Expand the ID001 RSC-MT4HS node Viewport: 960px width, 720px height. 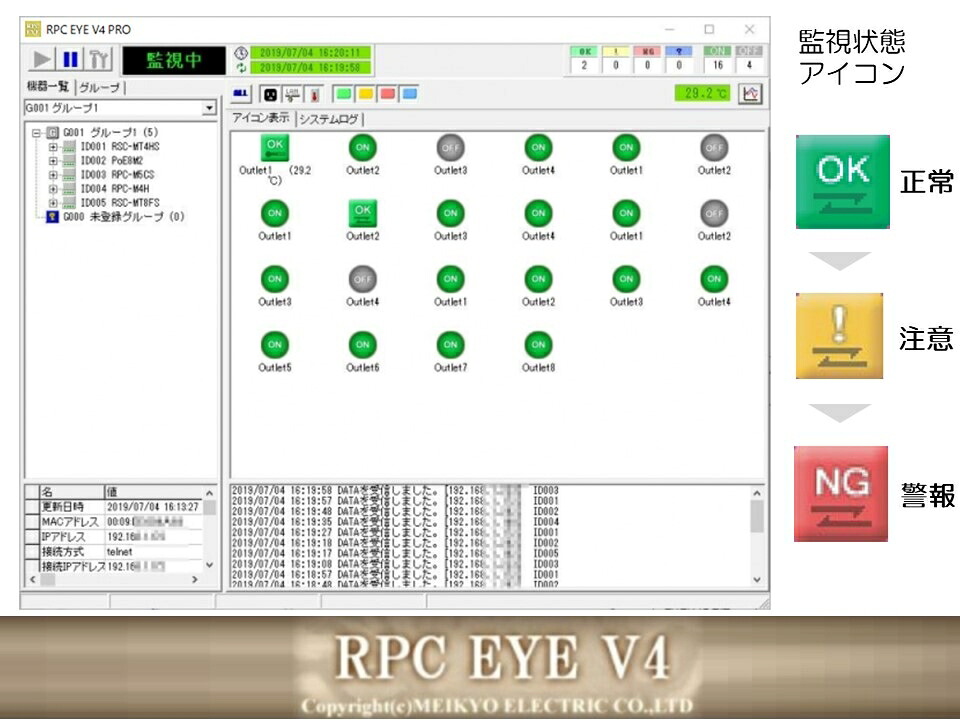coord(53,147)
